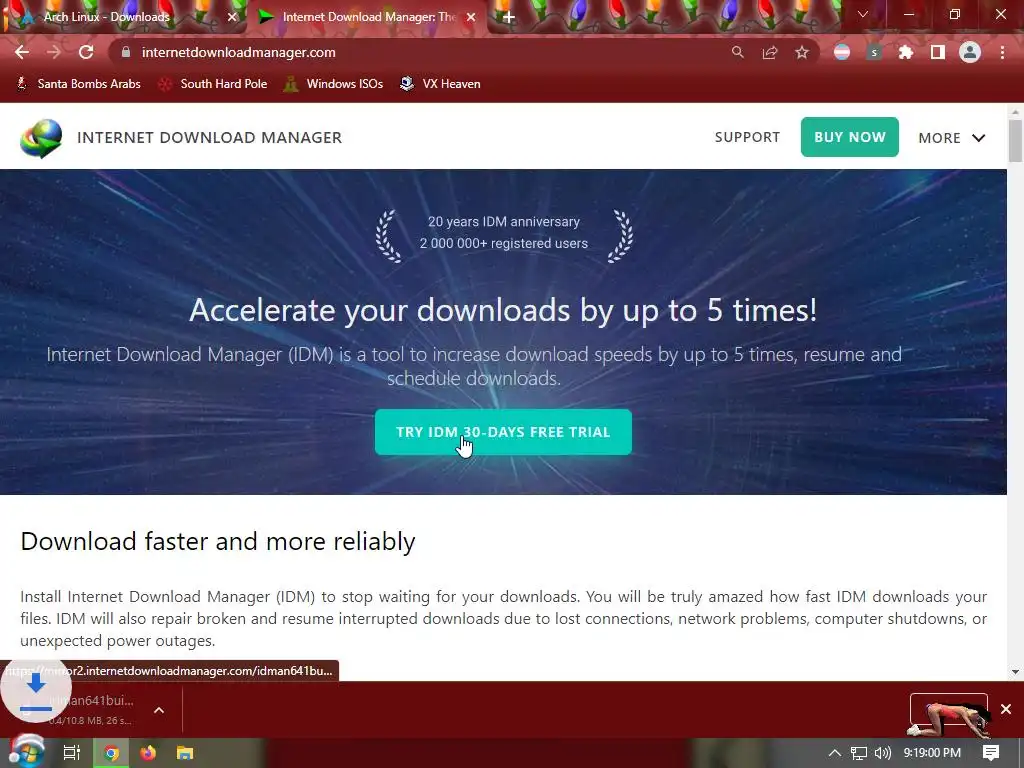The image size is (1024, 768).
Task: Click the address bar lock icon
Action: 126,52
